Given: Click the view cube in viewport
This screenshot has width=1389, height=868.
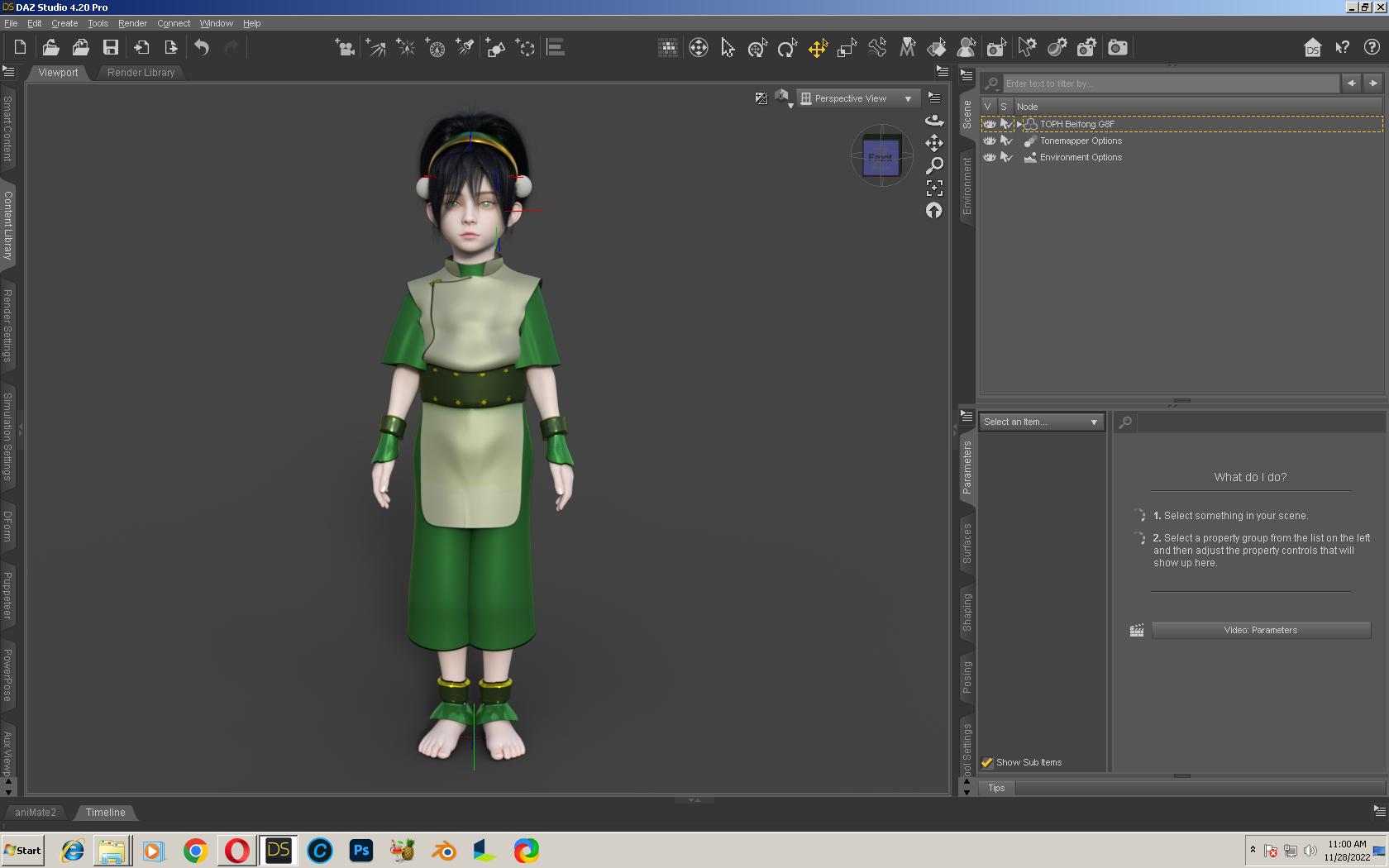Looking at the screenshot, I should pos(881,155).
